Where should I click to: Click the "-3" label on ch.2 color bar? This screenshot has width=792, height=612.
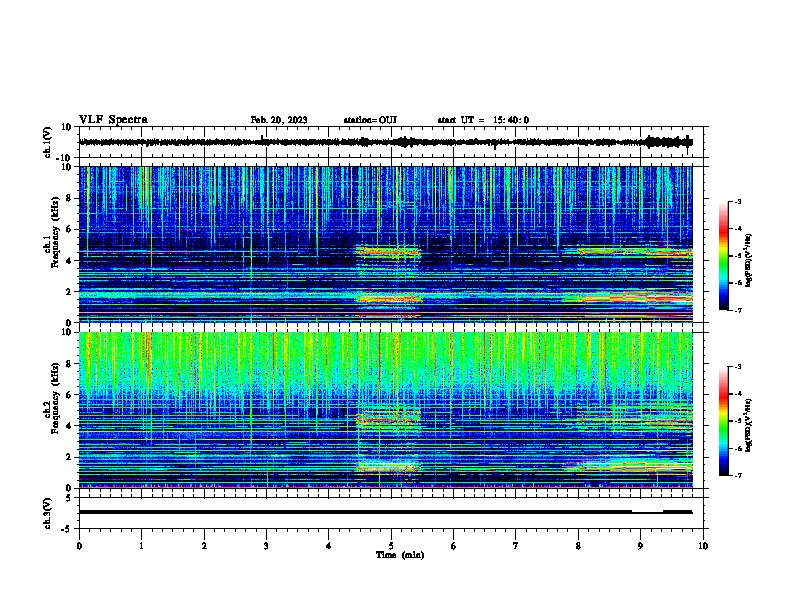[x=738, y=367]
